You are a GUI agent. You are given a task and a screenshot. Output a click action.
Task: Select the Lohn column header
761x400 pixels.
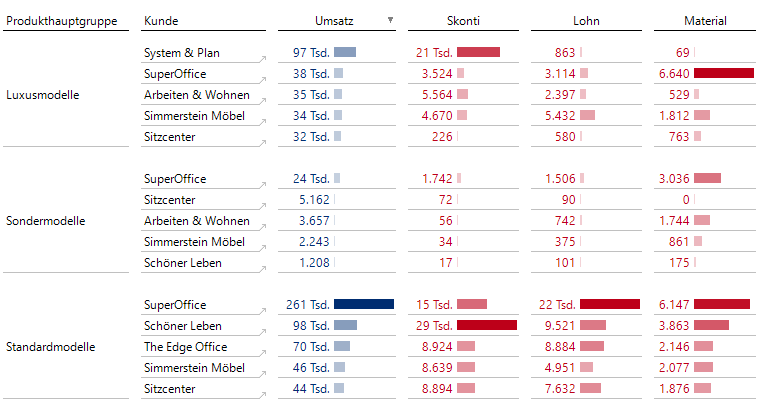click(x=587, y=21)
